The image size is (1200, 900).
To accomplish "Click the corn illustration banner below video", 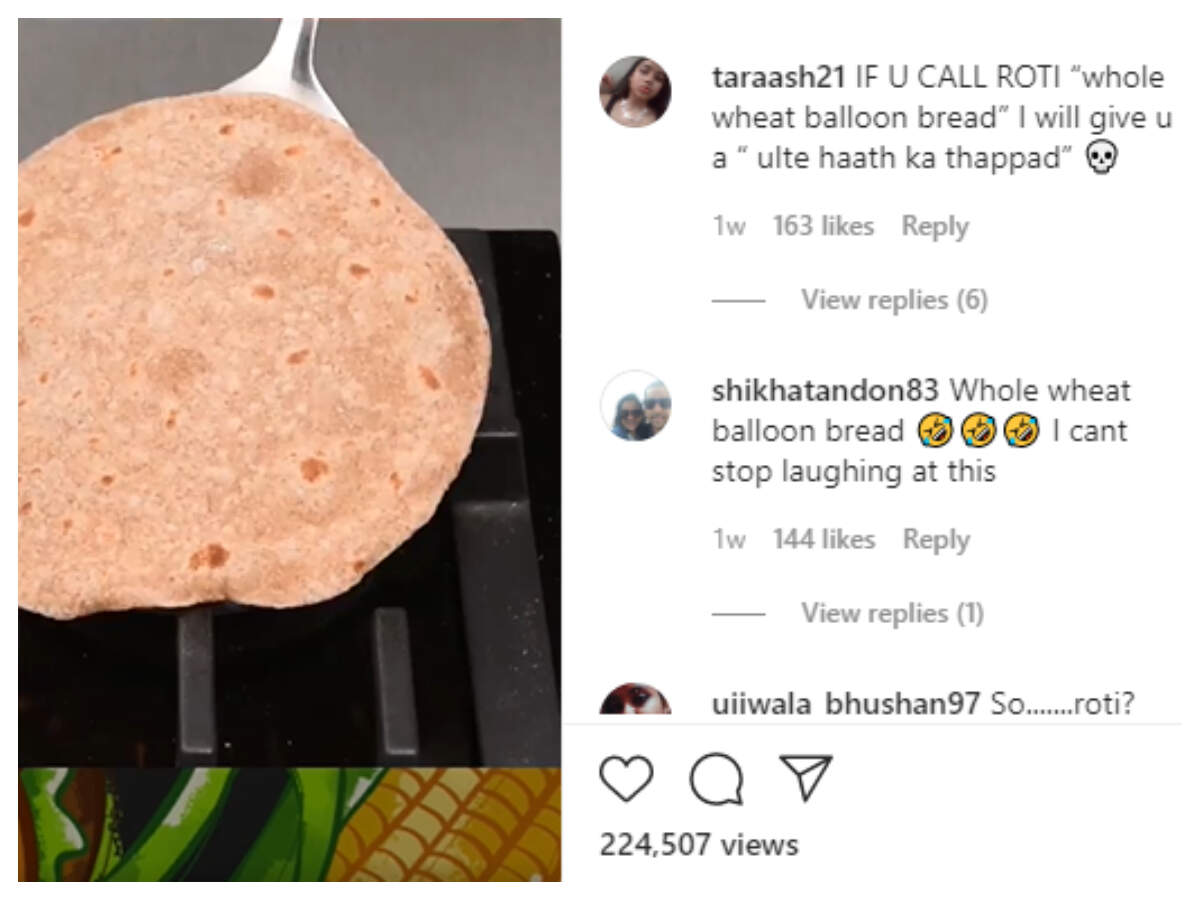I will click(289, 825).
